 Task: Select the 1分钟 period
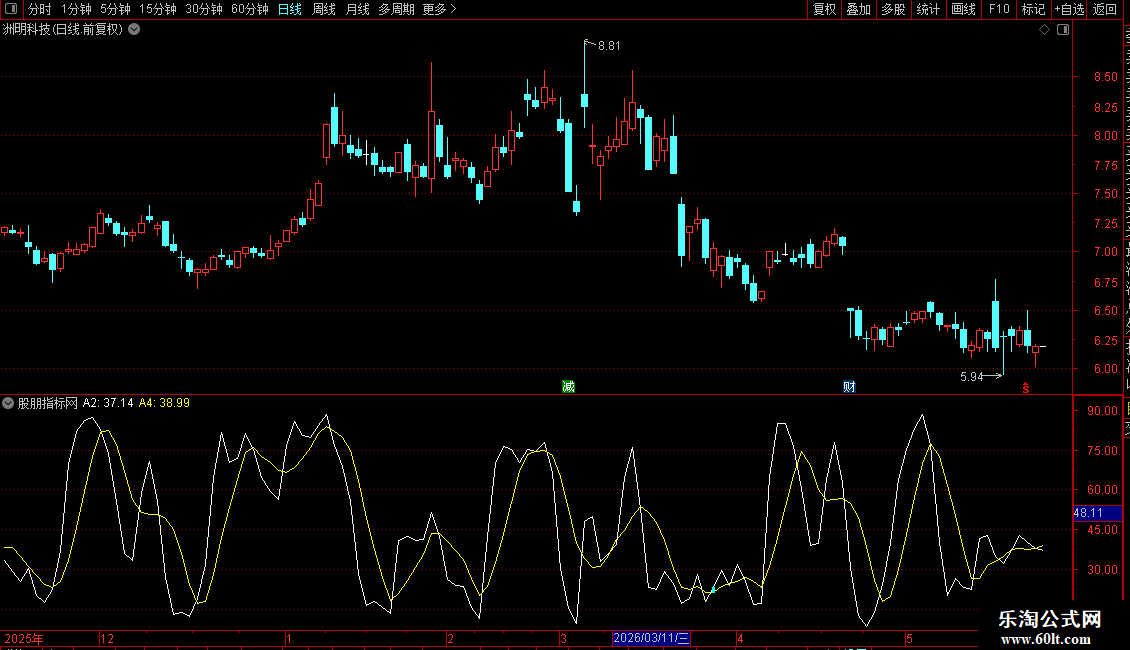pos(76,9)
